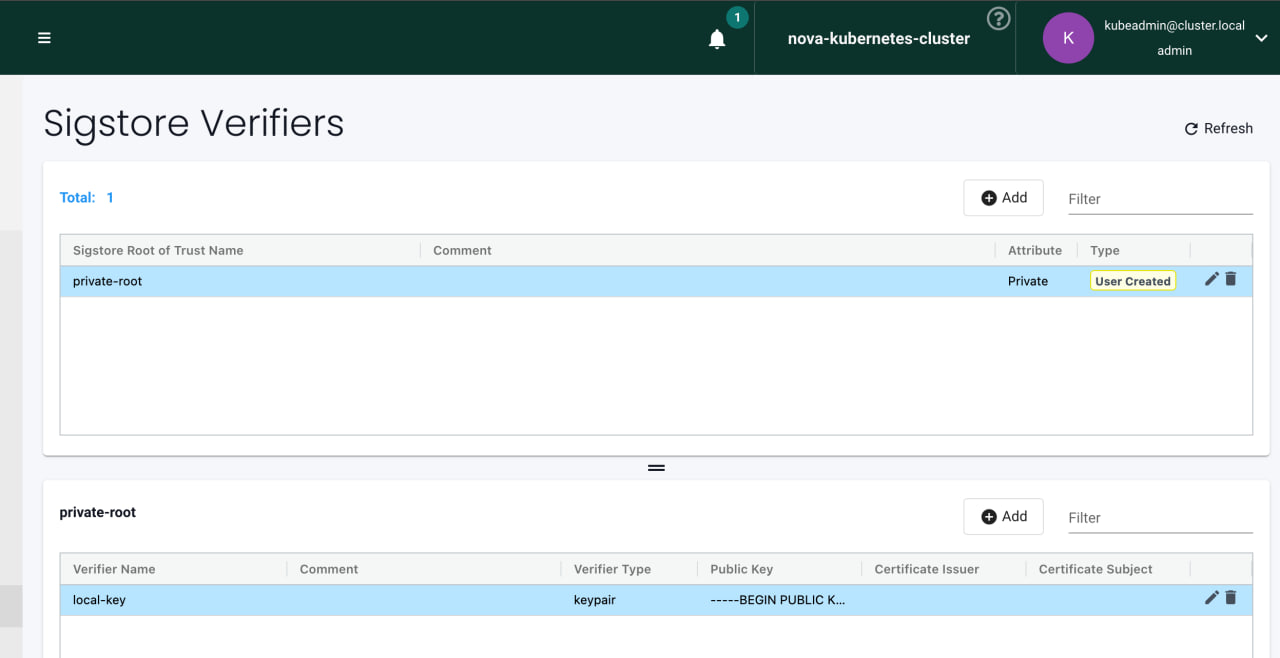
Task: Add a new verifier to private-root
Action: (1004, 516)
